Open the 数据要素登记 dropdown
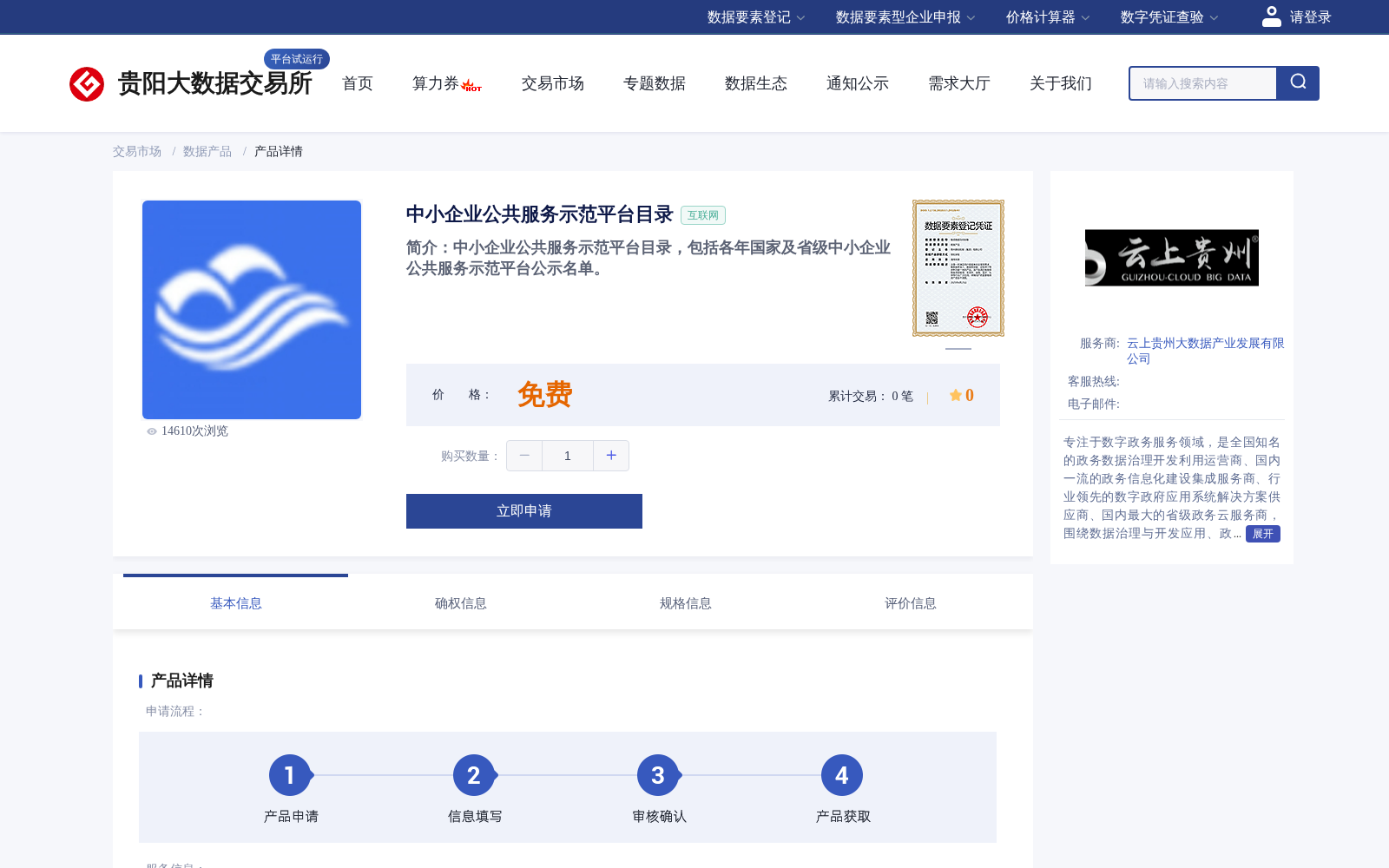The width and height of the screenshot is (1389, 868). click(x=756, y=17)
